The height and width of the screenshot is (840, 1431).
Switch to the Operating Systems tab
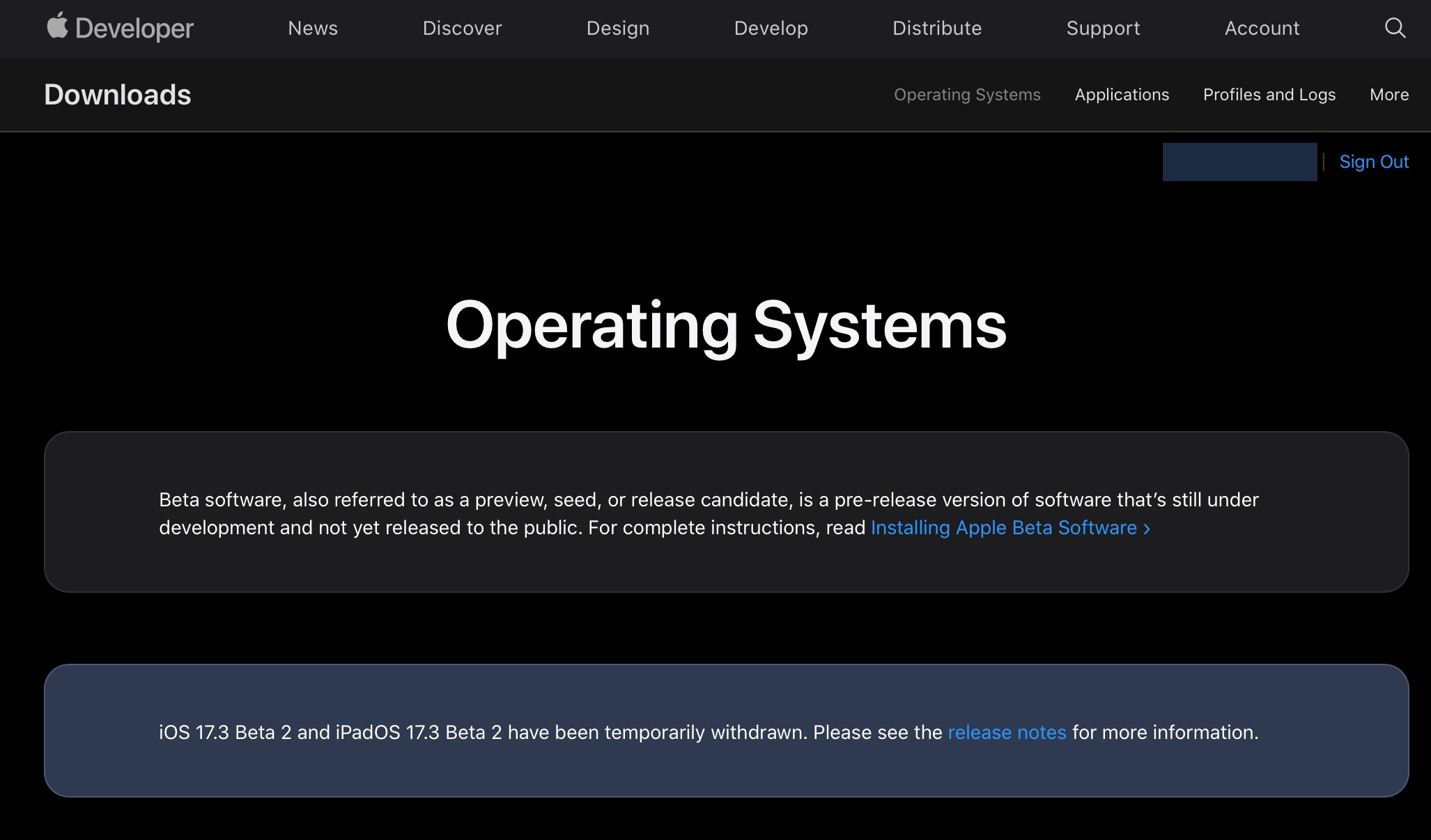click(967, 95)
